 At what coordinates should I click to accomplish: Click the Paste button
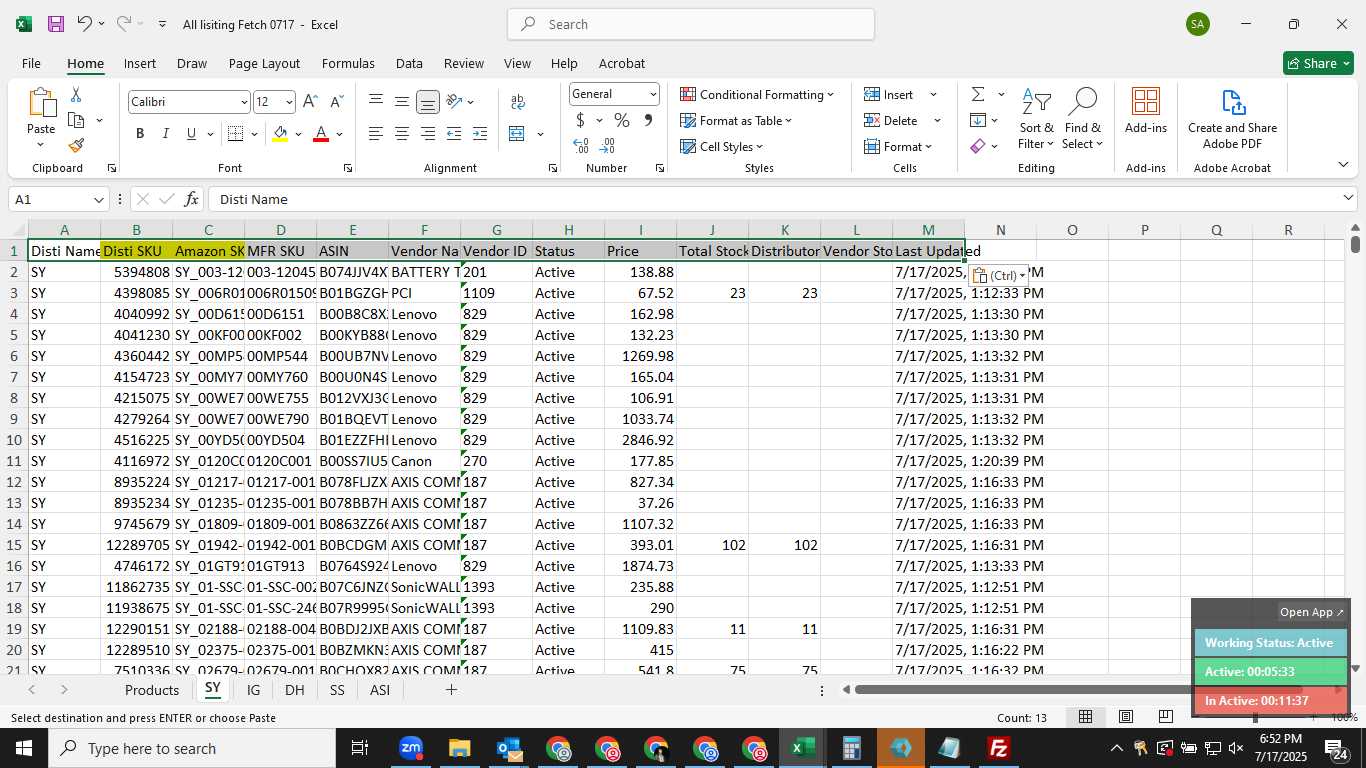(x=41, y=118)
